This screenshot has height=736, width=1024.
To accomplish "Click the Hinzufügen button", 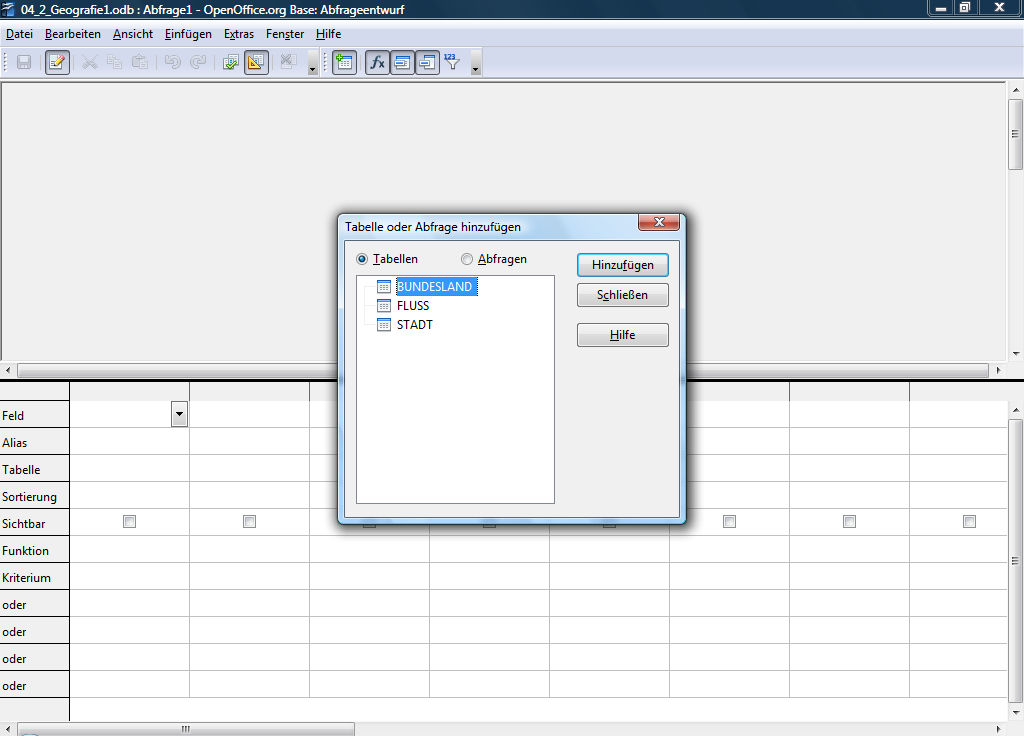I will (x=622, y=265).
